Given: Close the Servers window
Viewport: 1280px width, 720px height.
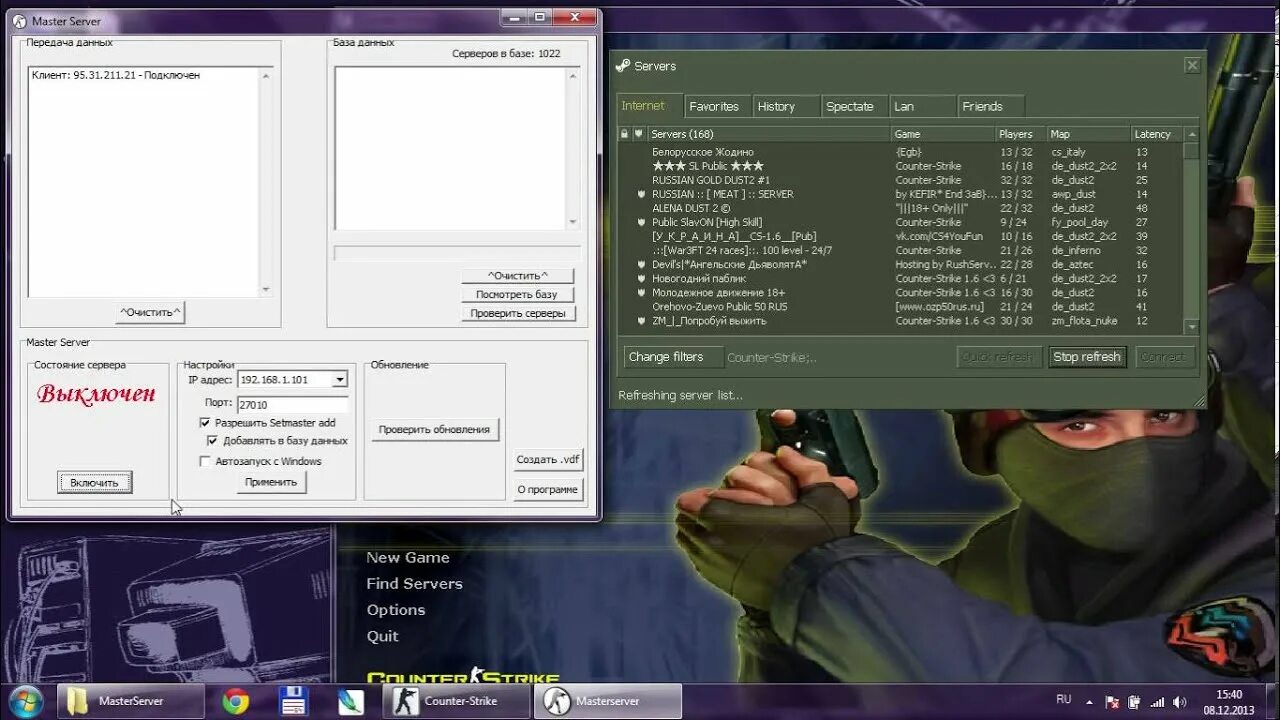Looking at the screenshot, I should [1192, 65].
